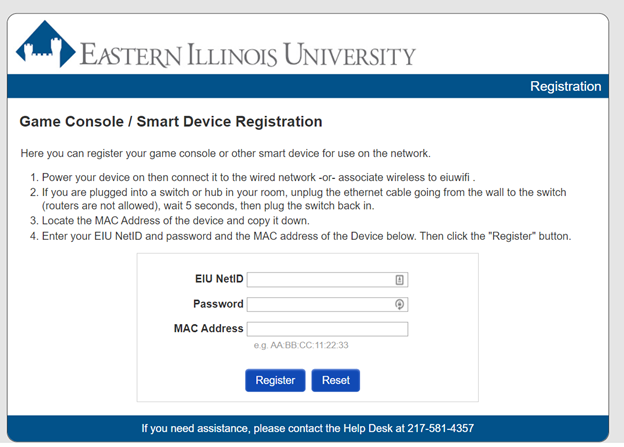Click the Register button
Screen dimensions: 624x447
[275, 380]
